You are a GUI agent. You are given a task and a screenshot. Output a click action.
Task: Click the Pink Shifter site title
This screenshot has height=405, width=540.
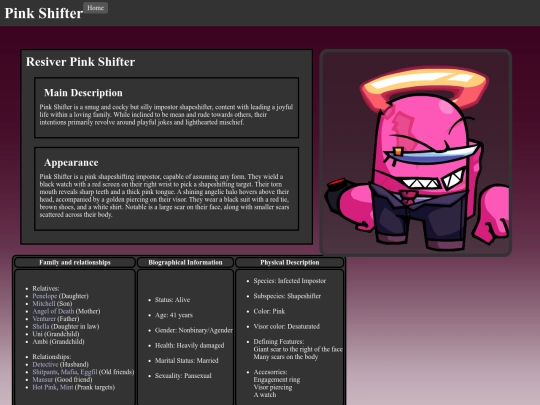(x=44, y=13)
